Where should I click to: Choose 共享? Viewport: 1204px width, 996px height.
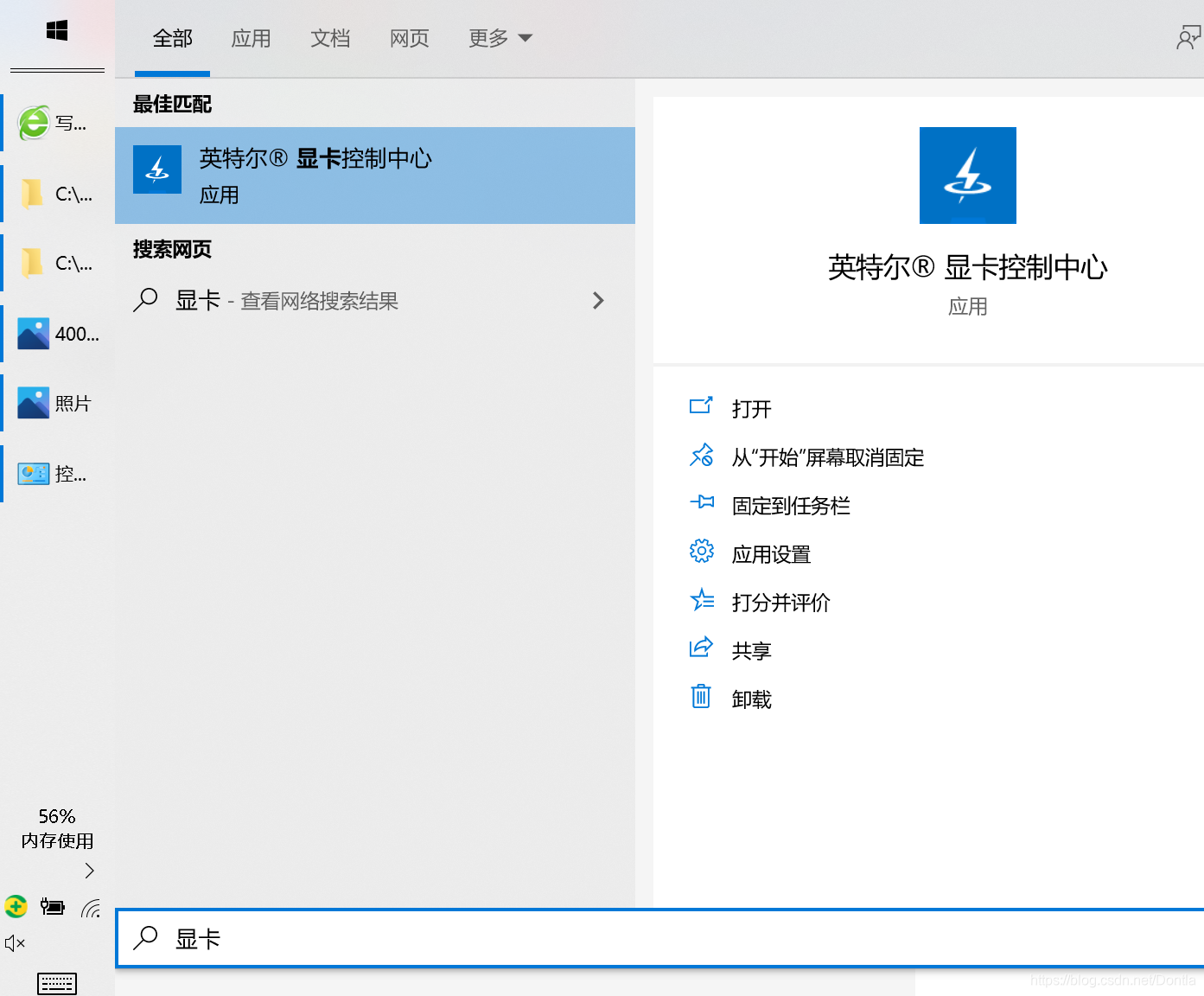[751, 651]
